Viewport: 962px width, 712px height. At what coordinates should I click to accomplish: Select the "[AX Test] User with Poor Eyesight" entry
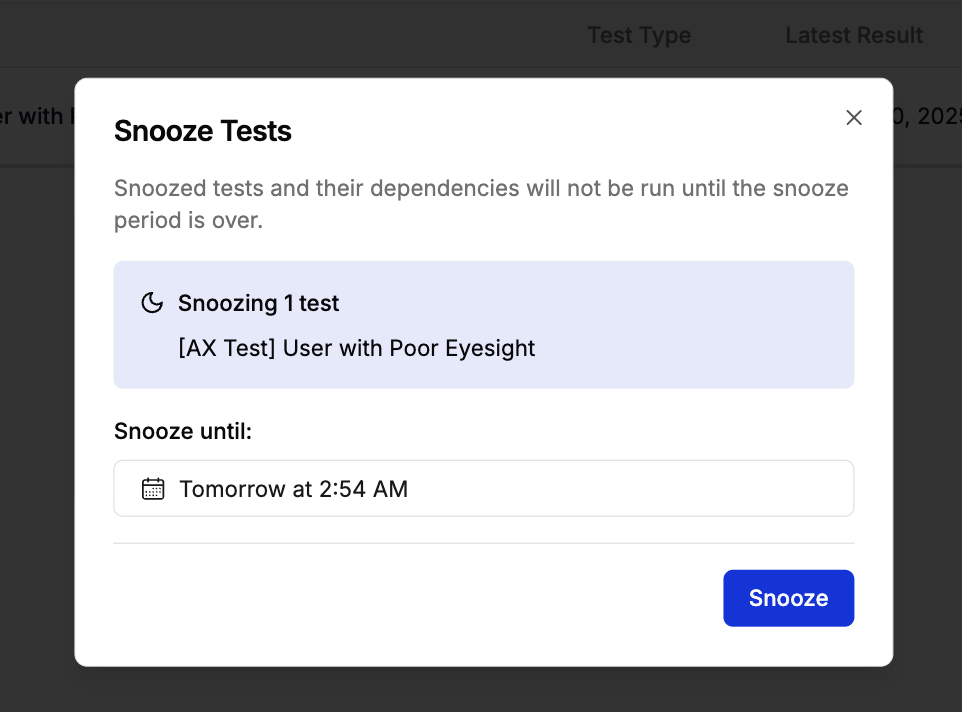pos(356,348)
